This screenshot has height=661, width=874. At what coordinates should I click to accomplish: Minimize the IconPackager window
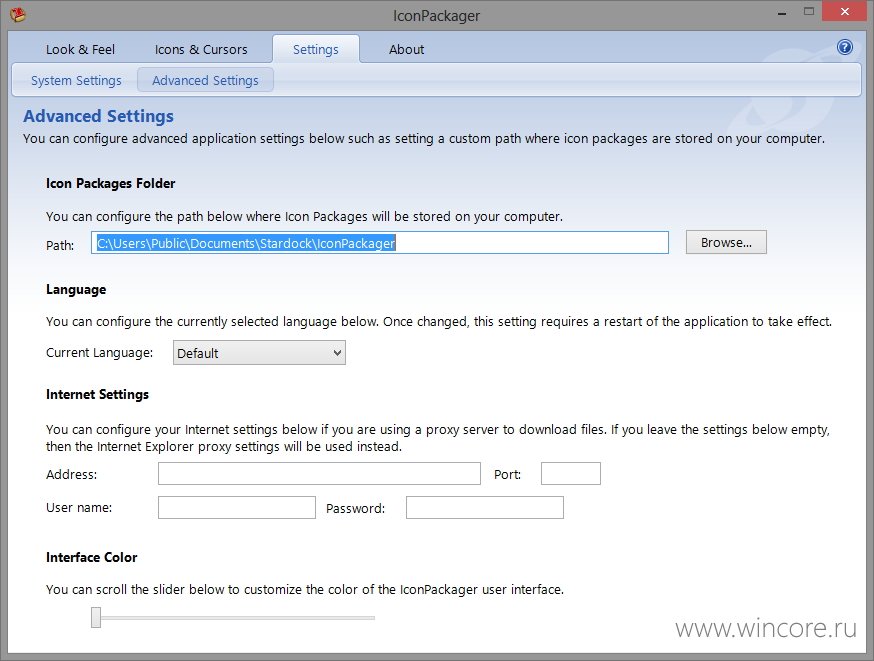click(782, 13)
